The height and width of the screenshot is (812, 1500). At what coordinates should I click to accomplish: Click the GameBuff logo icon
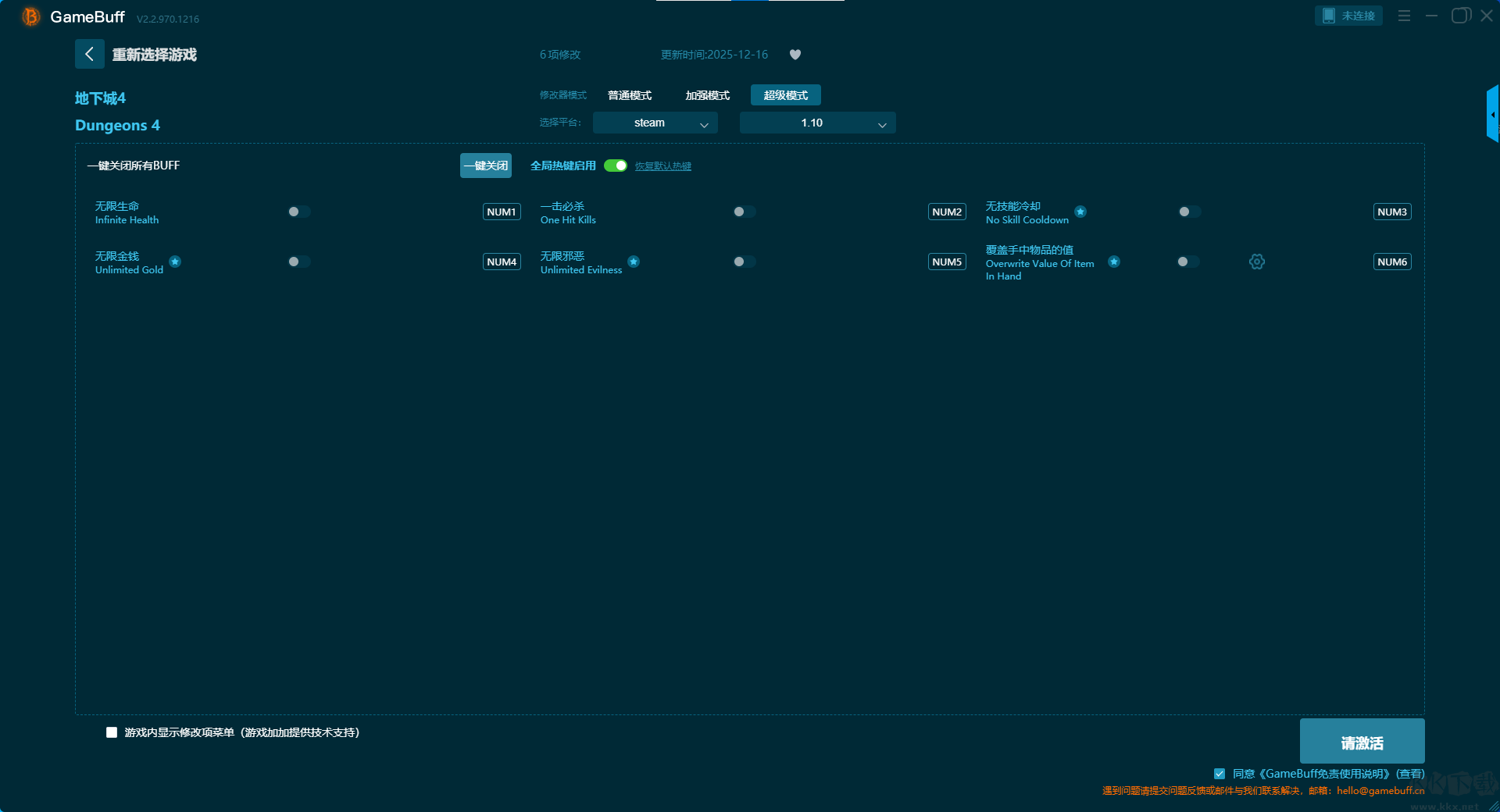pos(31,16)
